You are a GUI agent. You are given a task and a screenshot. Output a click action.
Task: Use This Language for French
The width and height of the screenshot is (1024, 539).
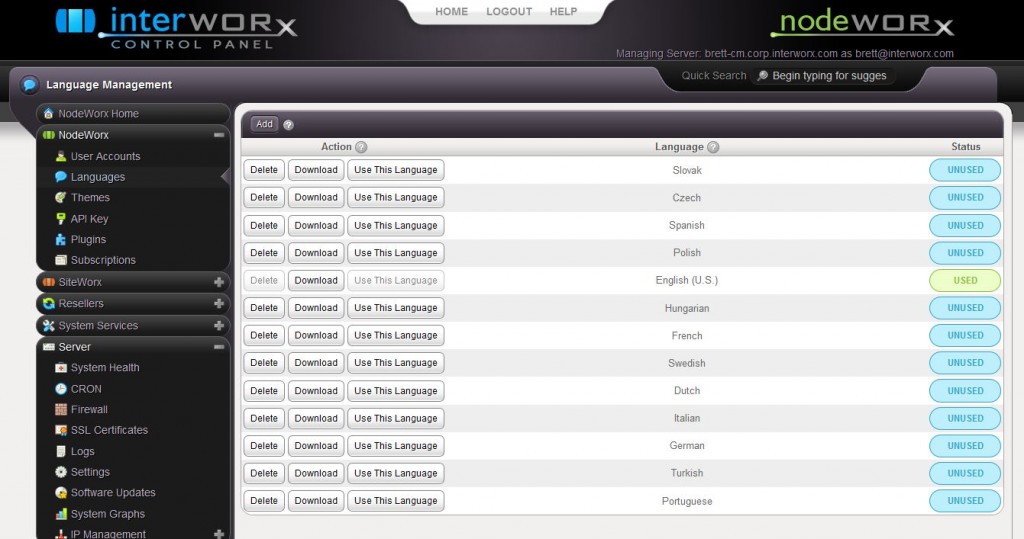click(396, 335)
